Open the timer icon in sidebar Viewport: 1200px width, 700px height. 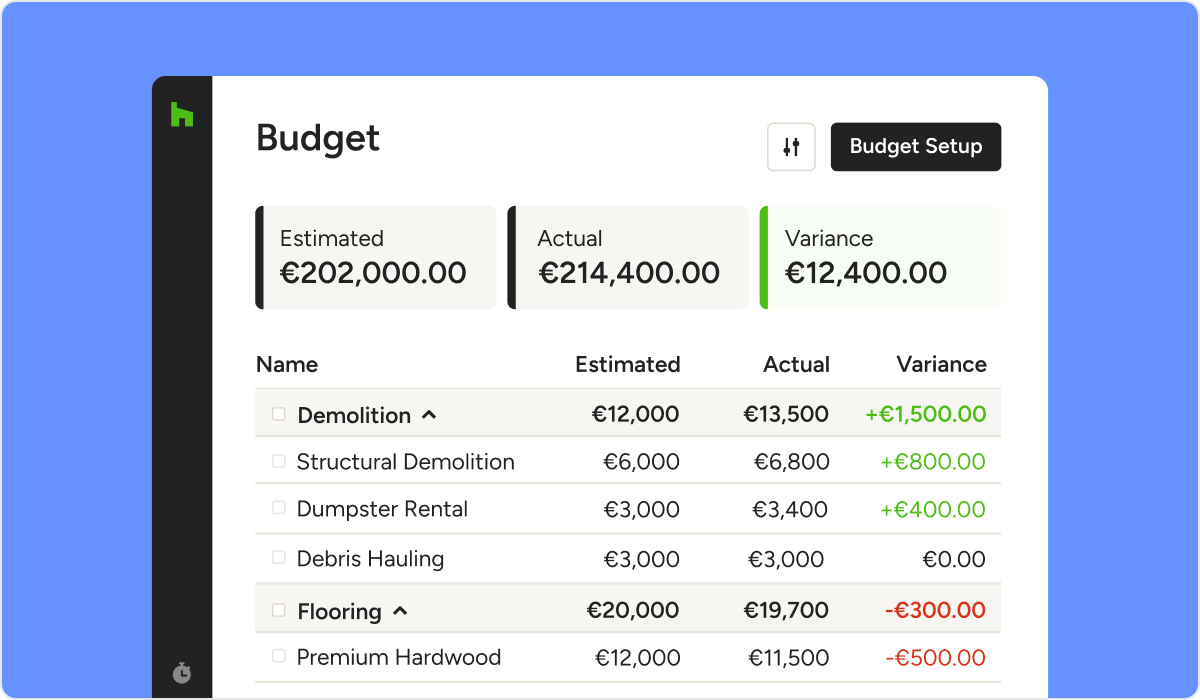point(181,673)
